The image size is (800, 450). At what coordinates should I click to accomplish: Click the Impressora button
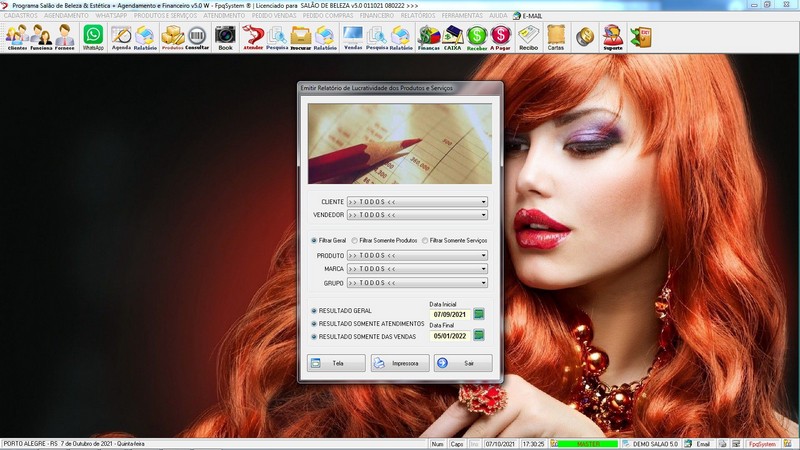[x=399, y=363]
